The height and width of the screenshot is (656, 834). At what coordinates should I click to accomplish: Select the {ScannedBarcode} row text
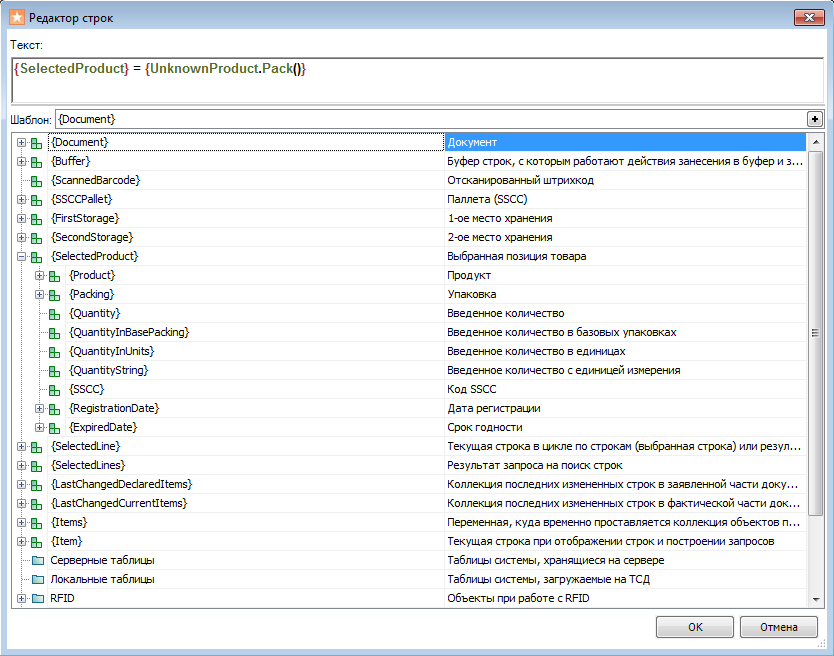click(x=96, y=180)
